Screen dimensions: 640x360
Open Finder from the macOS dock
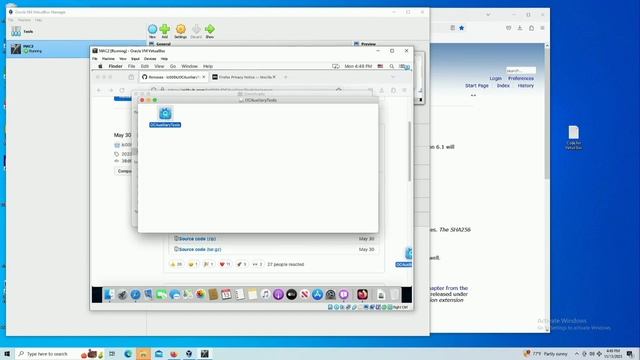(109, 294)
